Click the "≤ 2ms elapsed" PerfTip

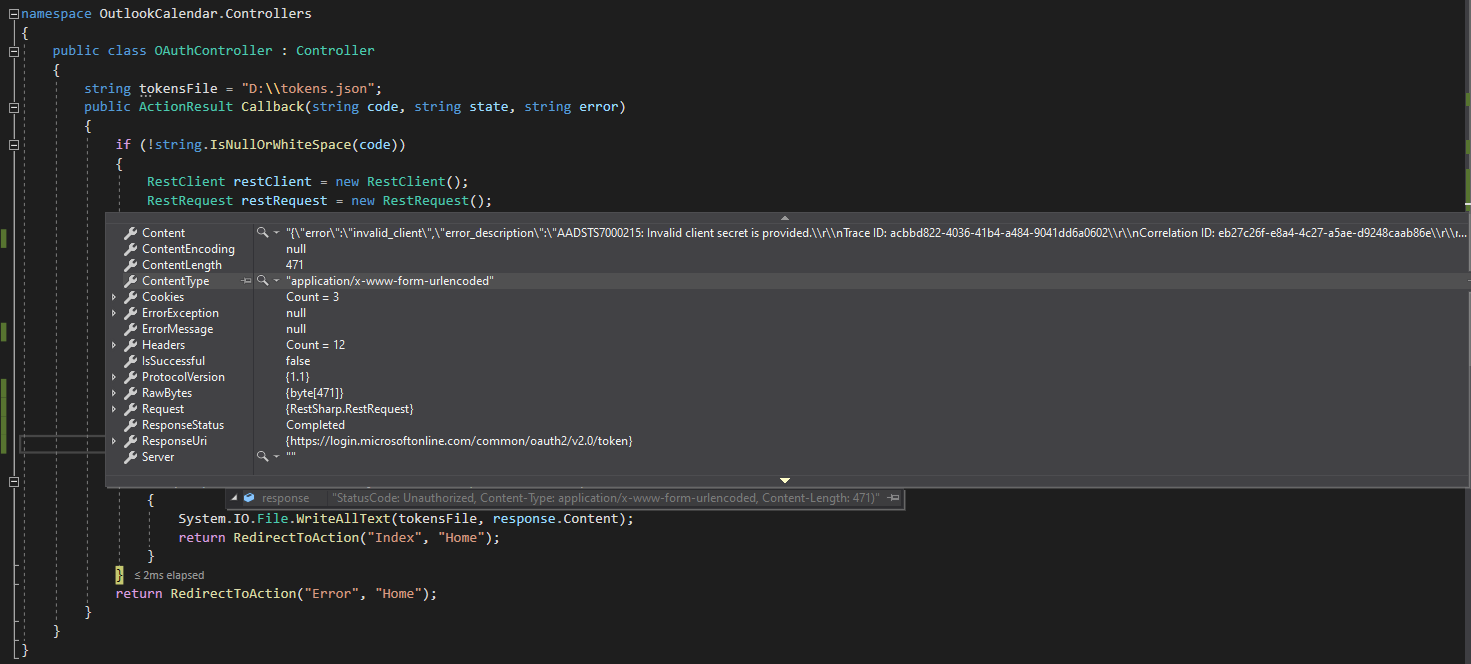coord(169,575)
